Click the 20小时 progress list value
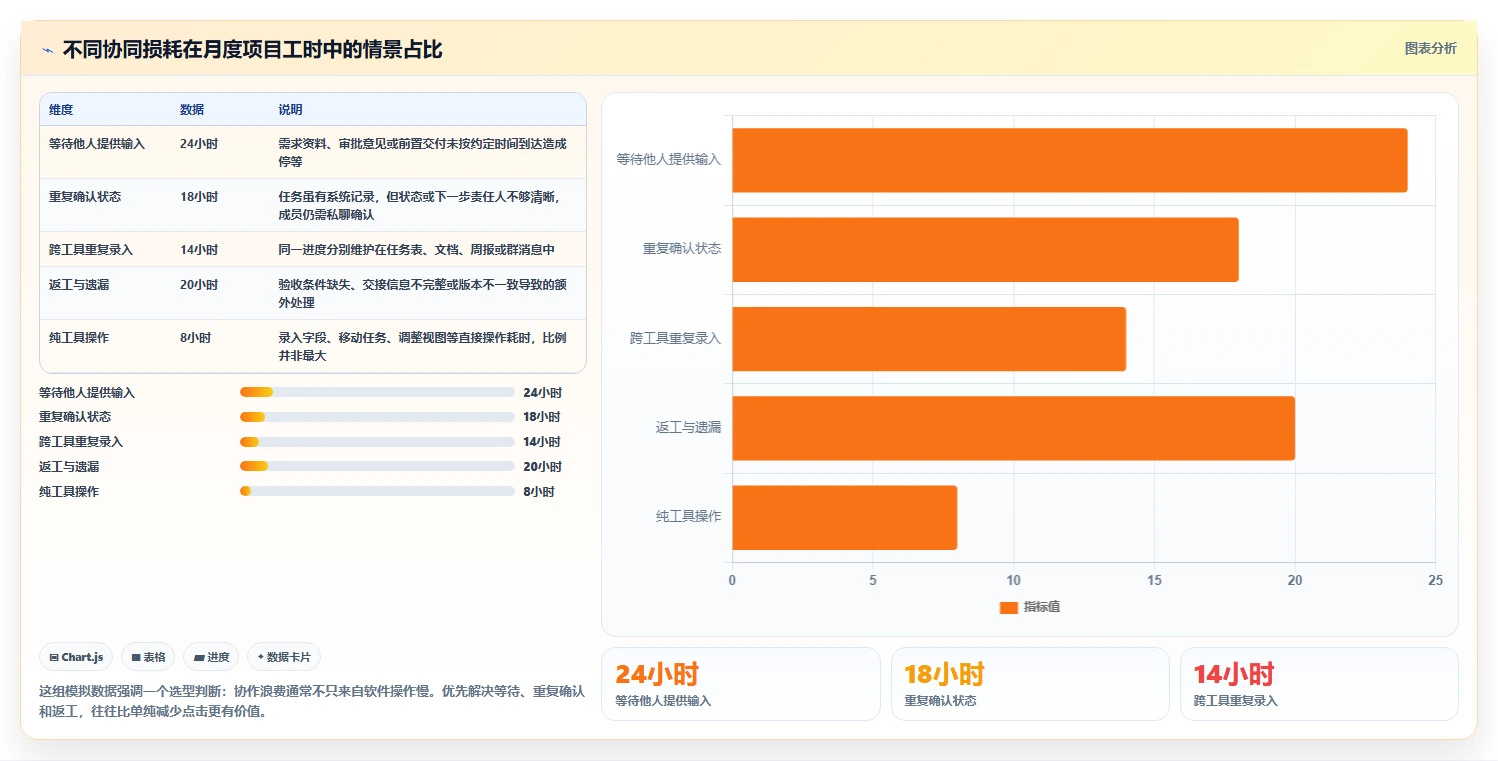The image size is (1498, 761). (542, 466)
